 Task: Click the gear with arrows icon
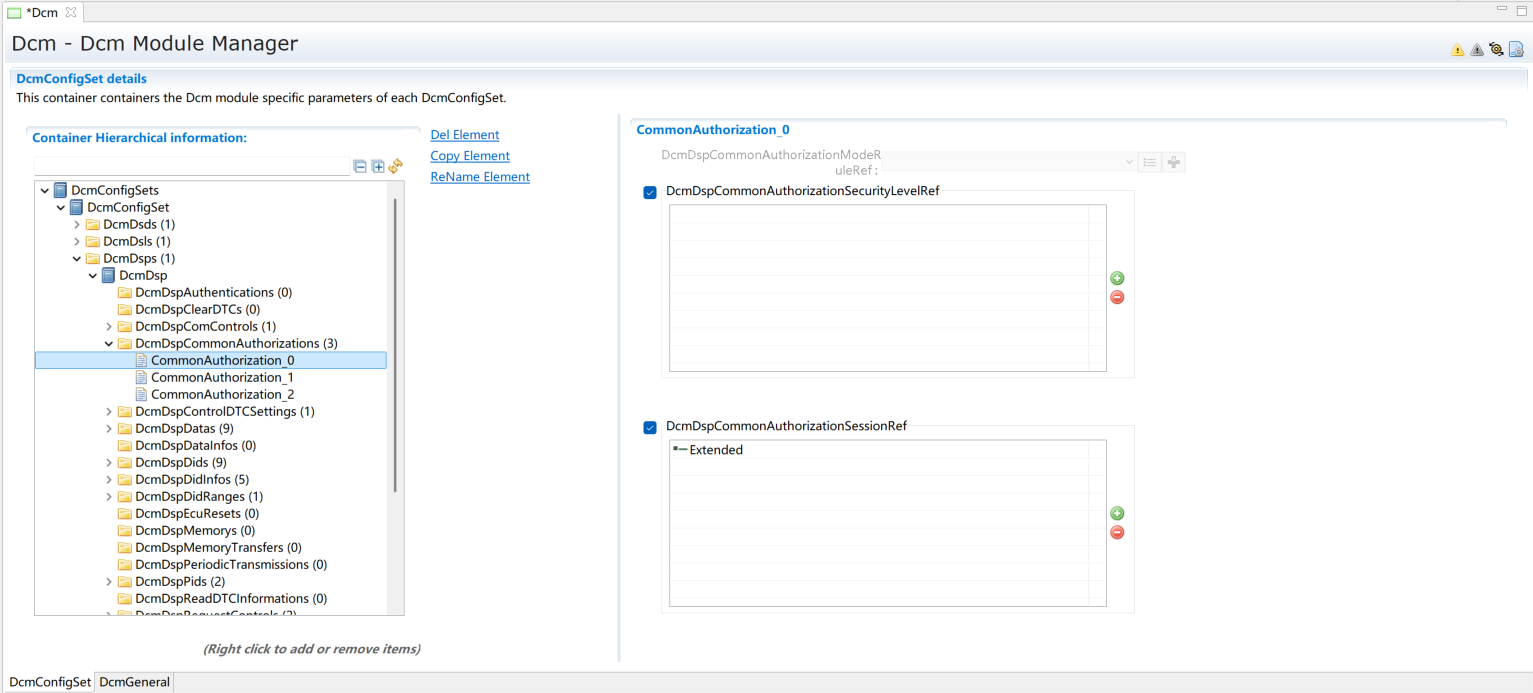point(1496,49)
